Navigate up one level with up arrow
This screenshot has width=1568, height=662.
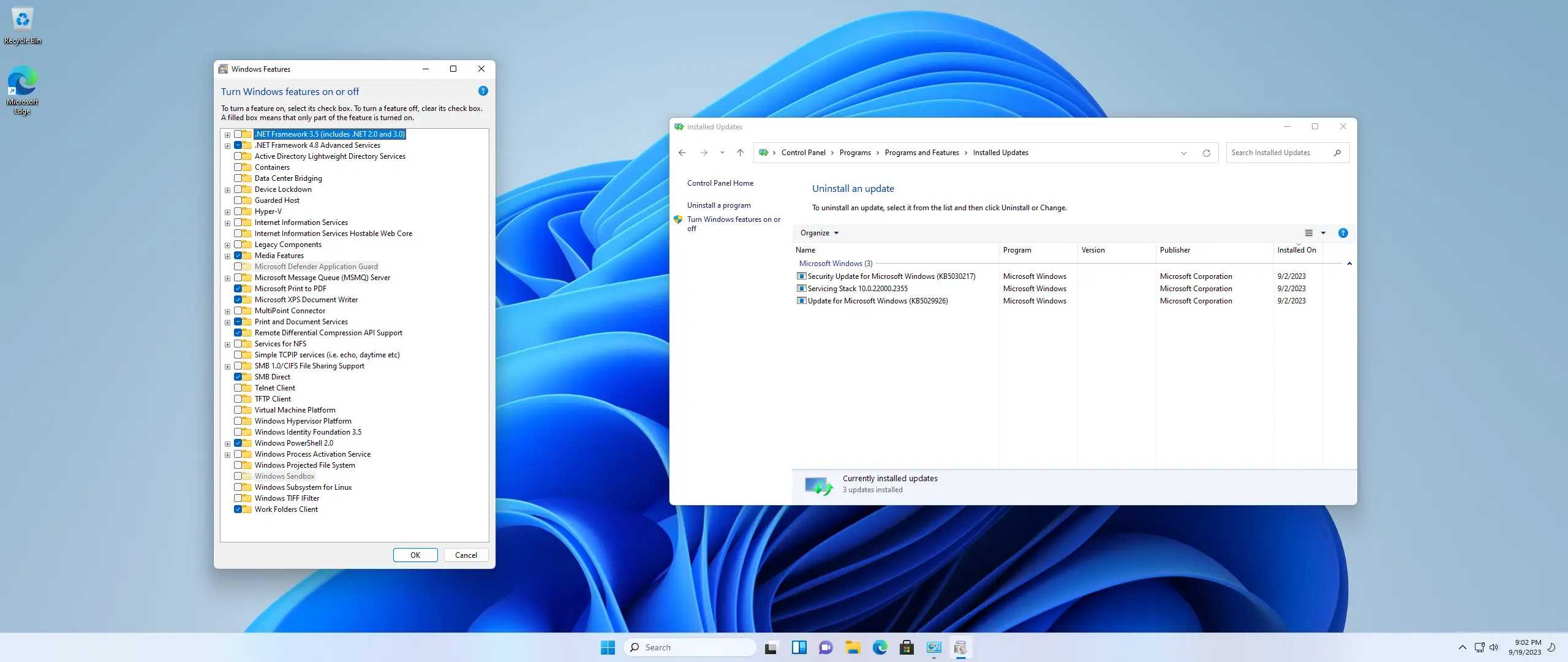[x=740, y=153]
